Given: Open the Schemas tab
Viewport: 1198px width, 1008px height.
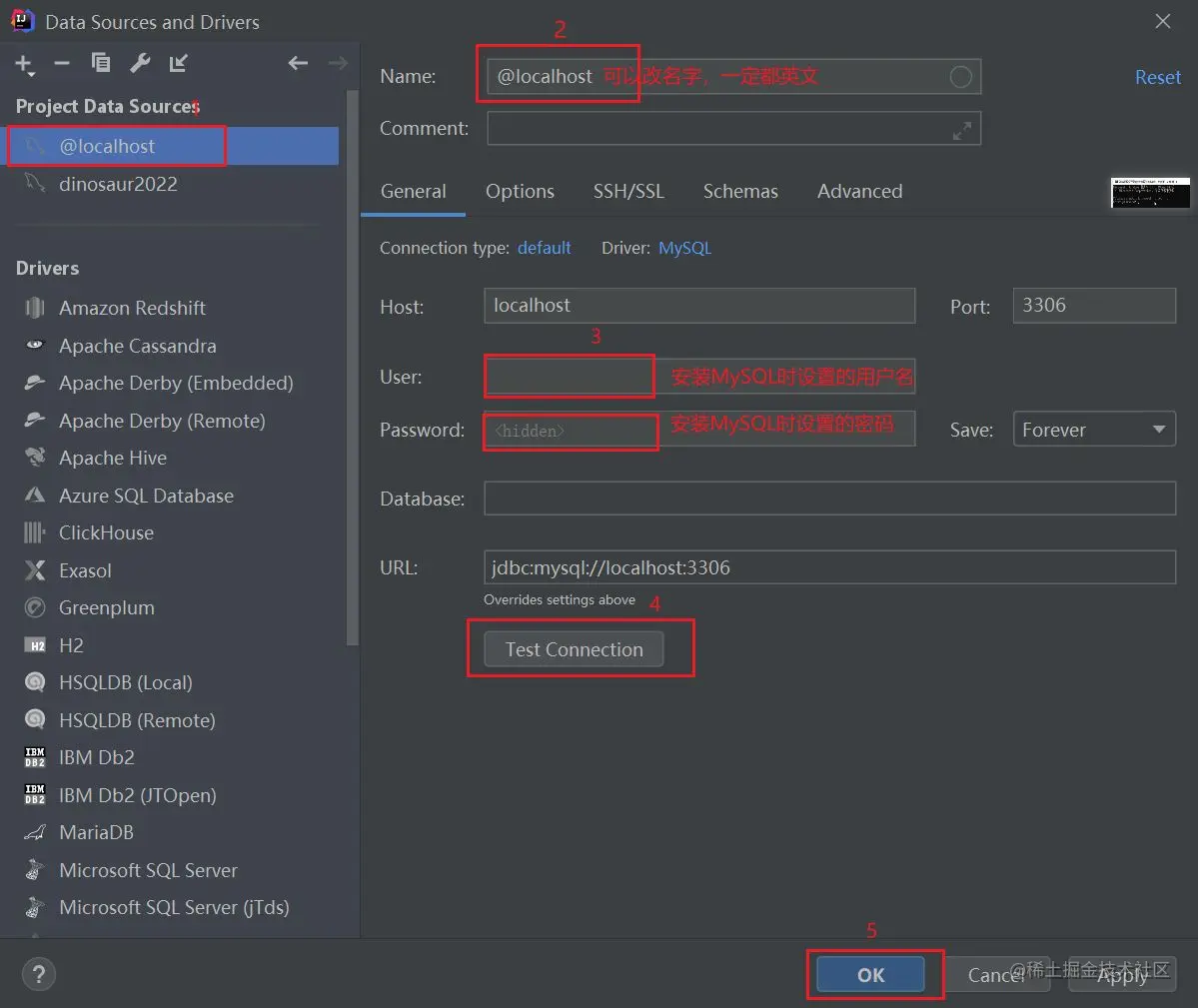Looking at the screenshot, I should point(740,191).
